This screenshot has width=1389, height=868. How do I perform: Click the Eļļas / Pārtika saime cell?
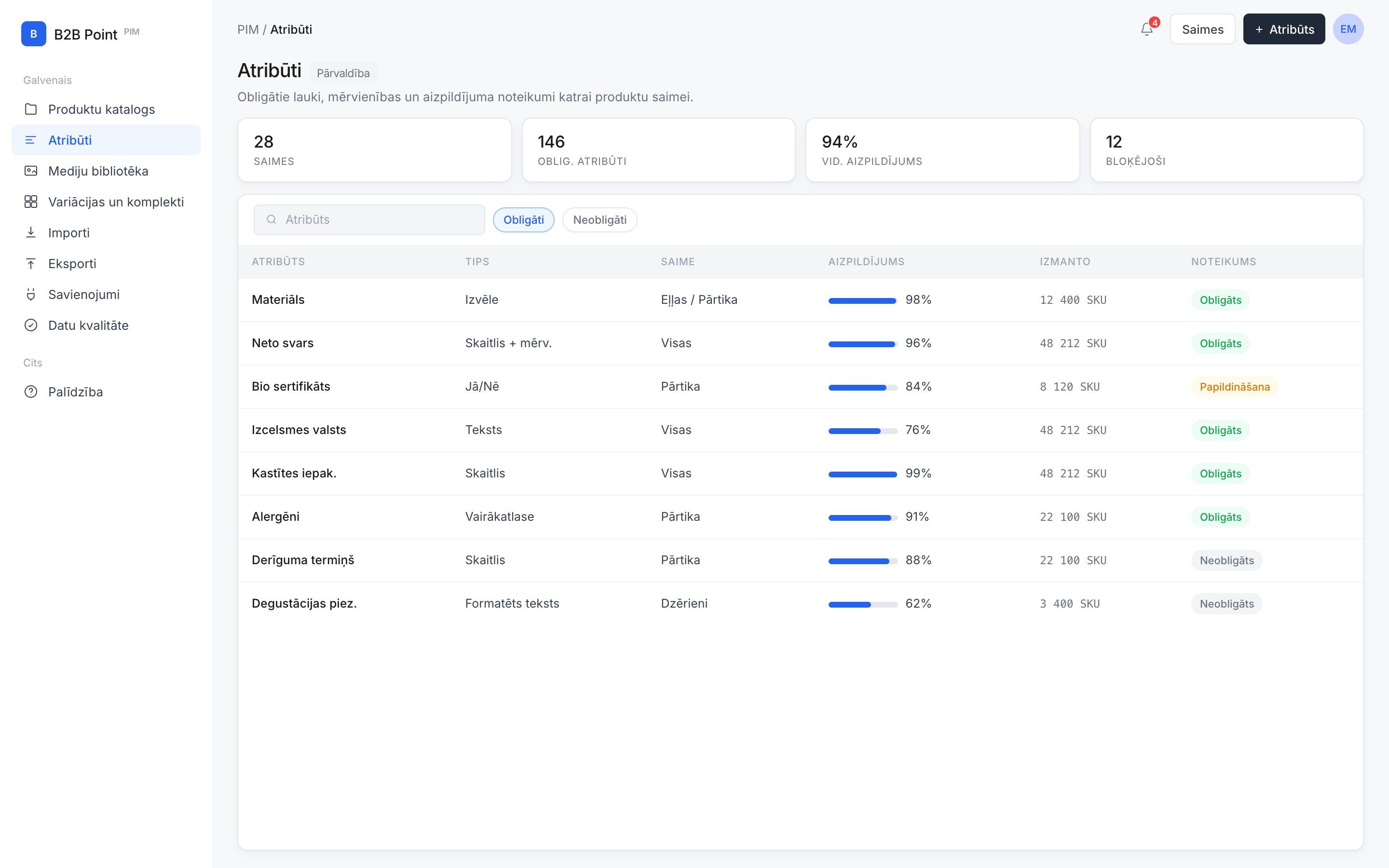pos(698,299)
